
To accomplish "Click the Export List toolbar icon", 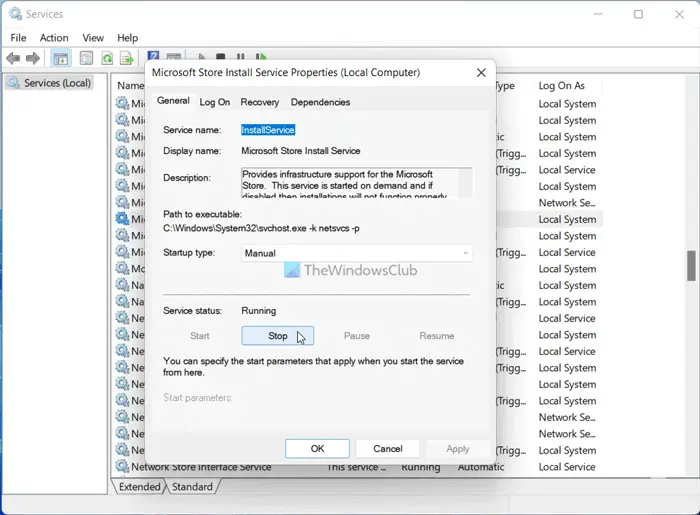I will click(x=127, y=58).
